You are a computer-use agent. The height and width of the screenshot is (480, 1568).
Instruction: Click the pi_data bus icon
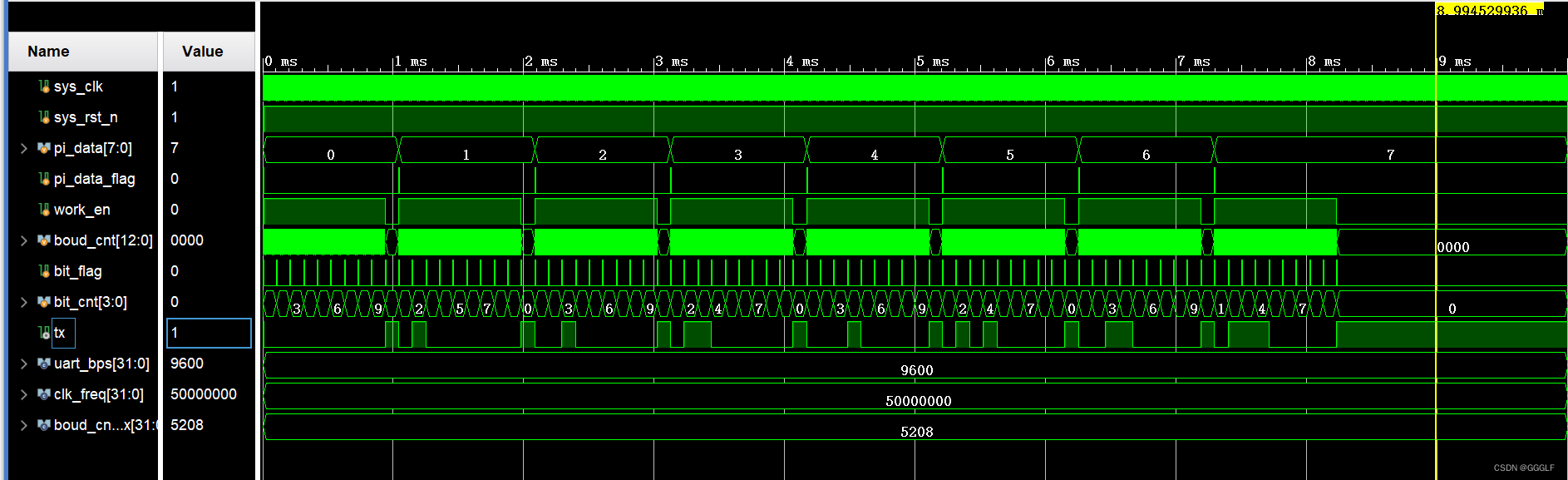pos(44,148)
